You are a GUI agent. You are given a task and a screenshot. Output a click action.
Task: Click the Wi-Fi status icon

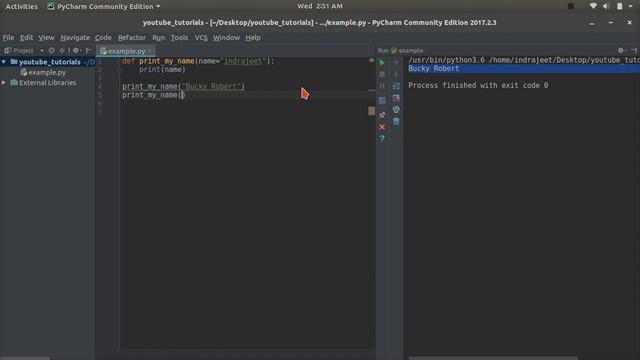pos(593,6)
